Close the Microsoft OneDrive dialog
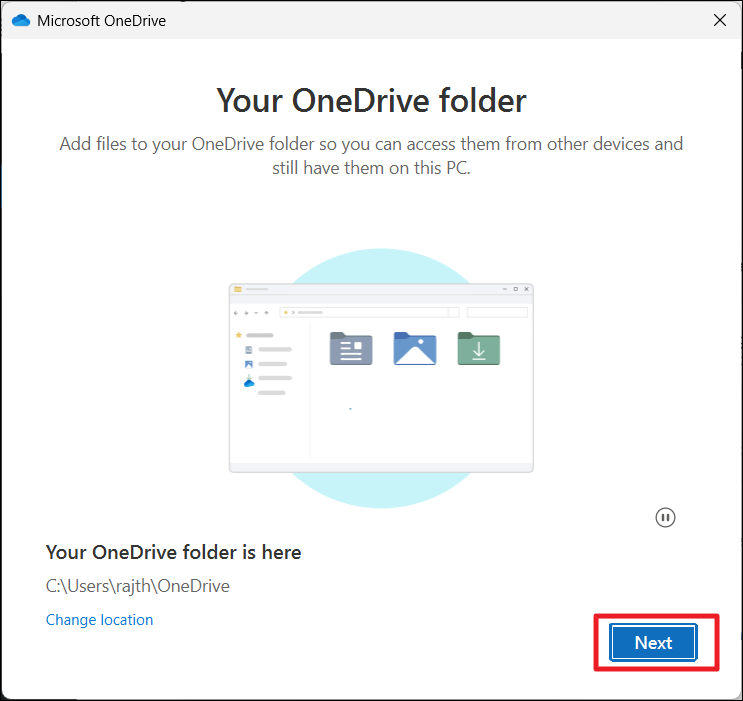743x701 pixels. coord(720,20)
